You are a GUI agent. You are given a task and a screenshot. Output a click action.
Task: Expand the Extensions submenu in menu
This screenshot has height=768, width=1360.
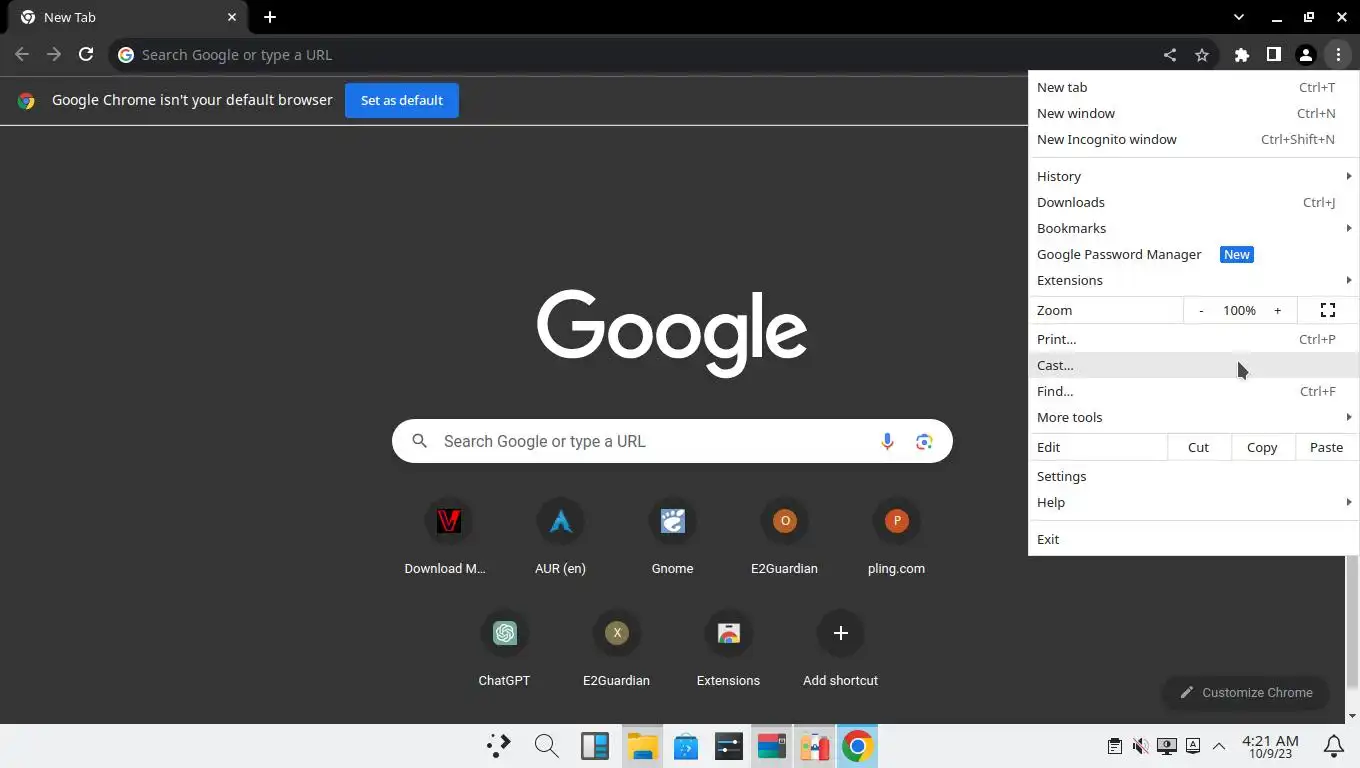click(x=1193, y=280)
